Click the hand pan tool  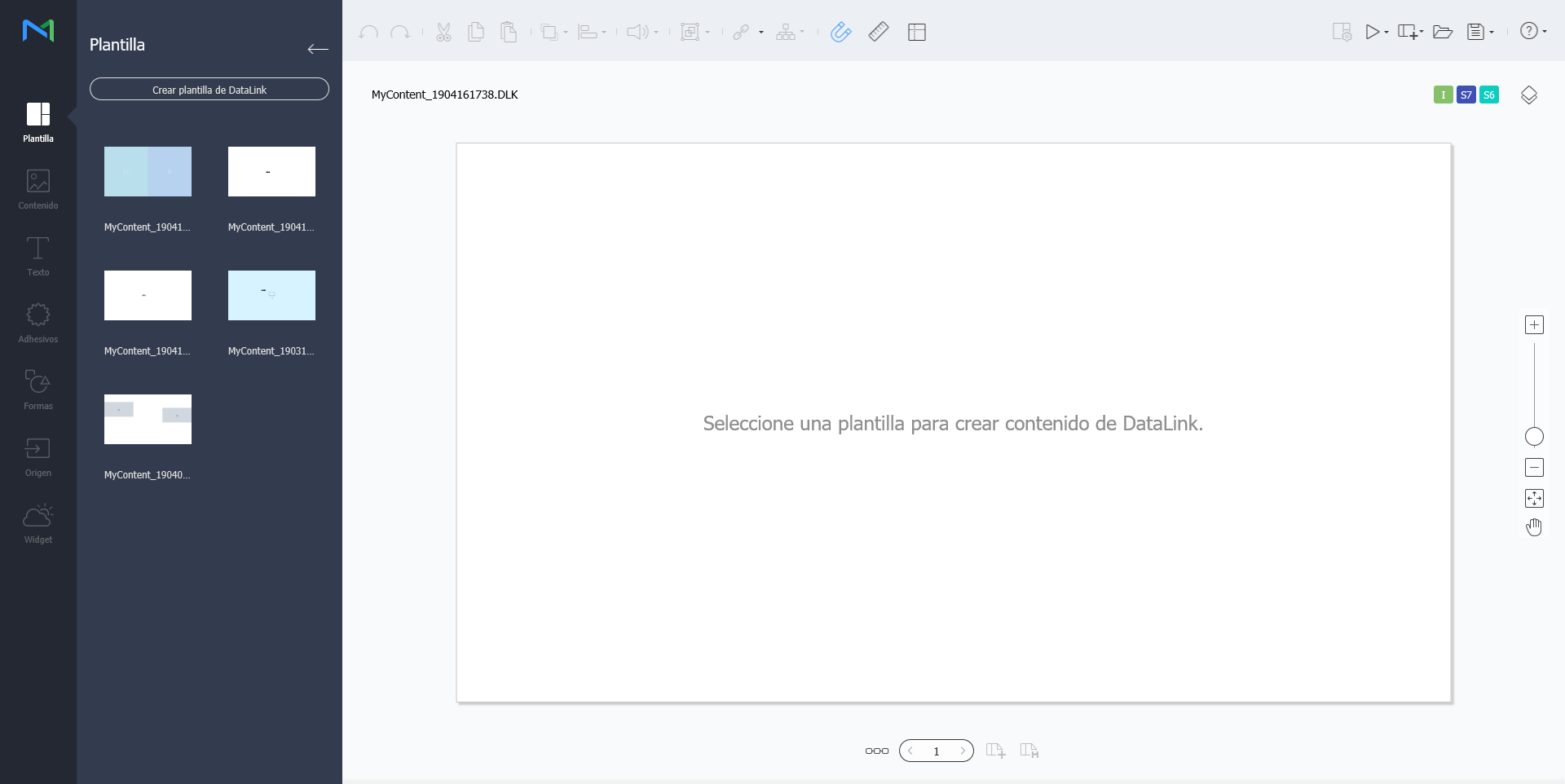[x=1534, y=527]
